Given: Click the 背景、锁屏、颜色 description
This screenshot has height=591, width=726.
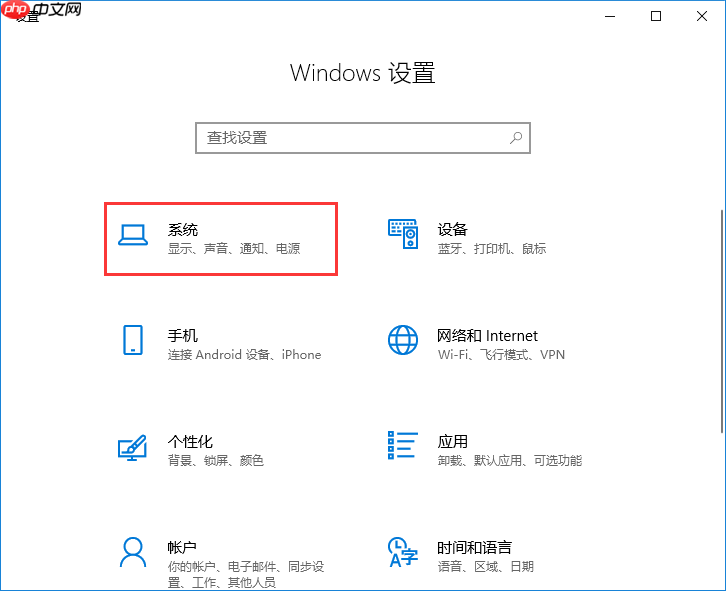Looking at the screenshot, I should (216, 461).
